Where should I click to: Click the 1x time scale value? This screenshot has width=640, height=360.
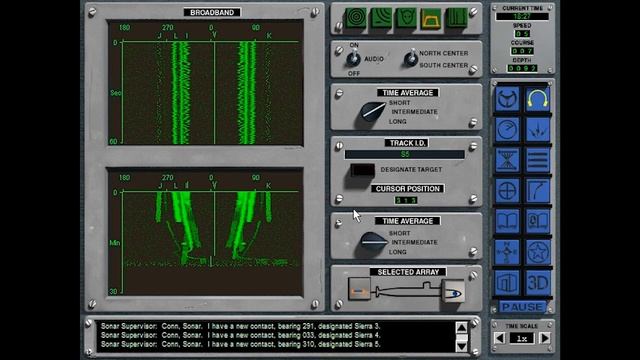(x=522, y=338)
